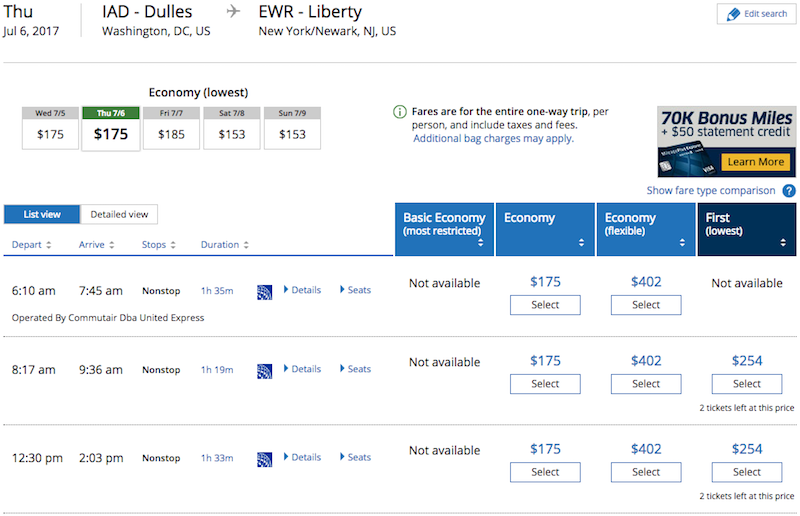Show Seats for the 8:17 am flight
Viewport: 800px width, 516px height.
pyautogui.click(x=356, y=369)
